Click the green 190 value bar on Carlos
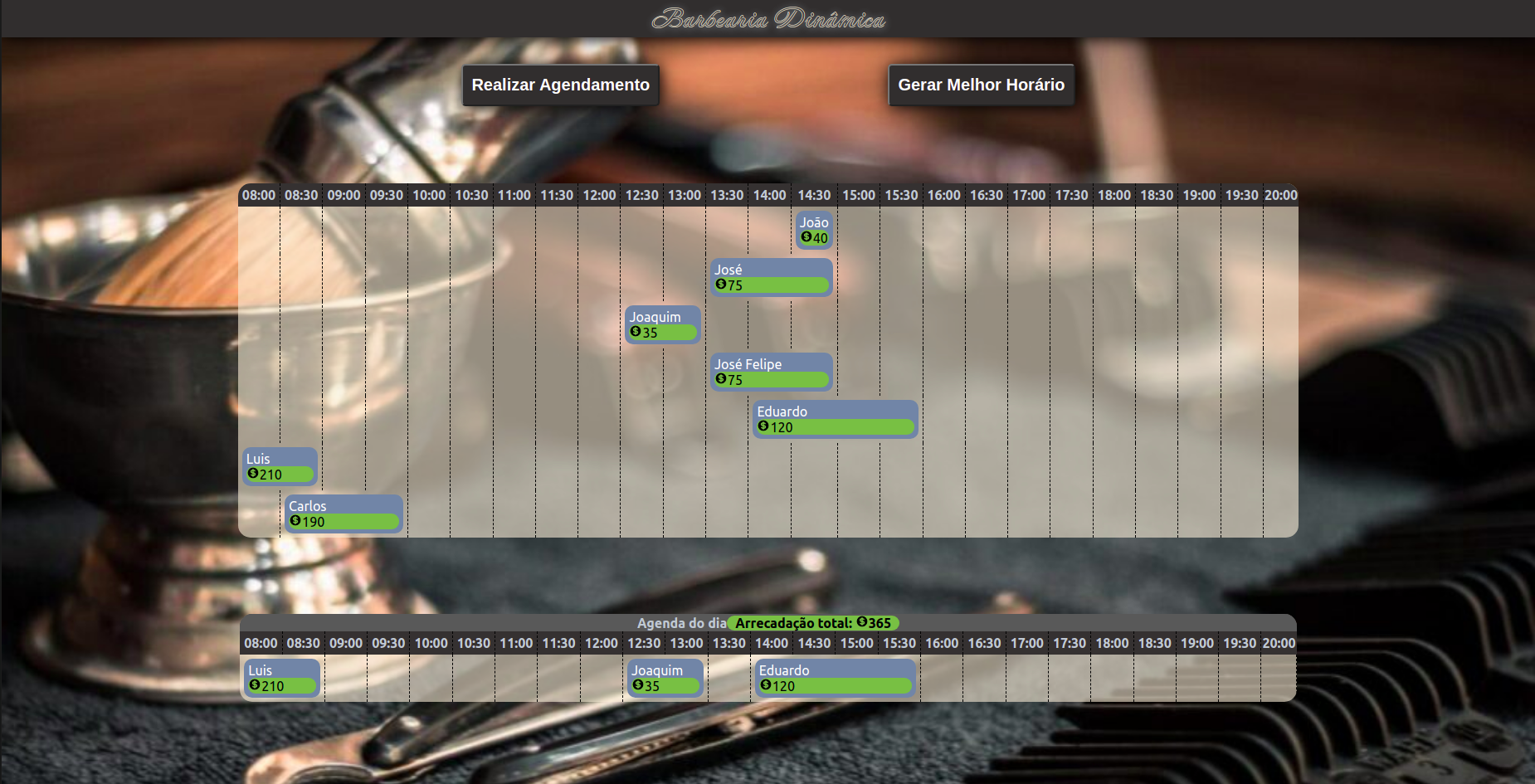The height and width of the screenshot is (784, 1535). point(344,522)
